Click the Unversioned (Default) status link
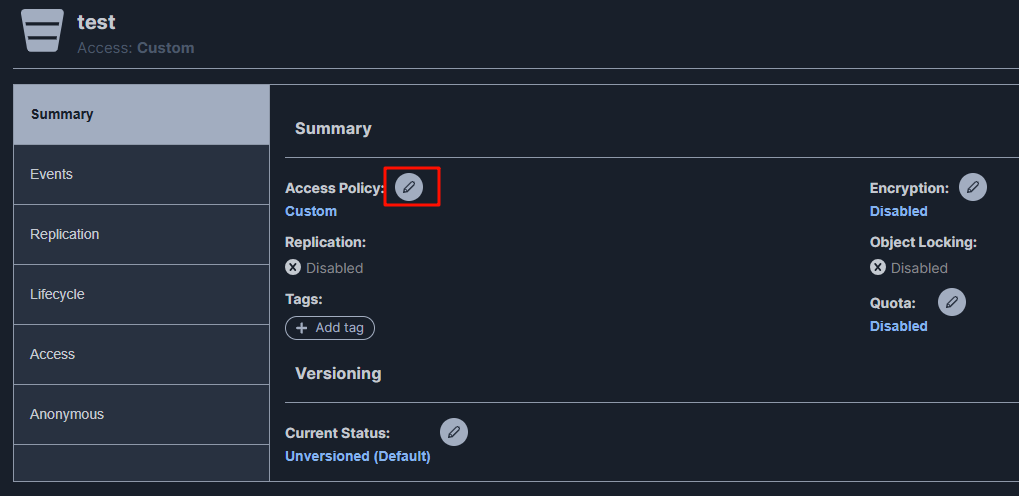Screen dimensions: 1019x496 pyautogui.click(x=357, y=456)
